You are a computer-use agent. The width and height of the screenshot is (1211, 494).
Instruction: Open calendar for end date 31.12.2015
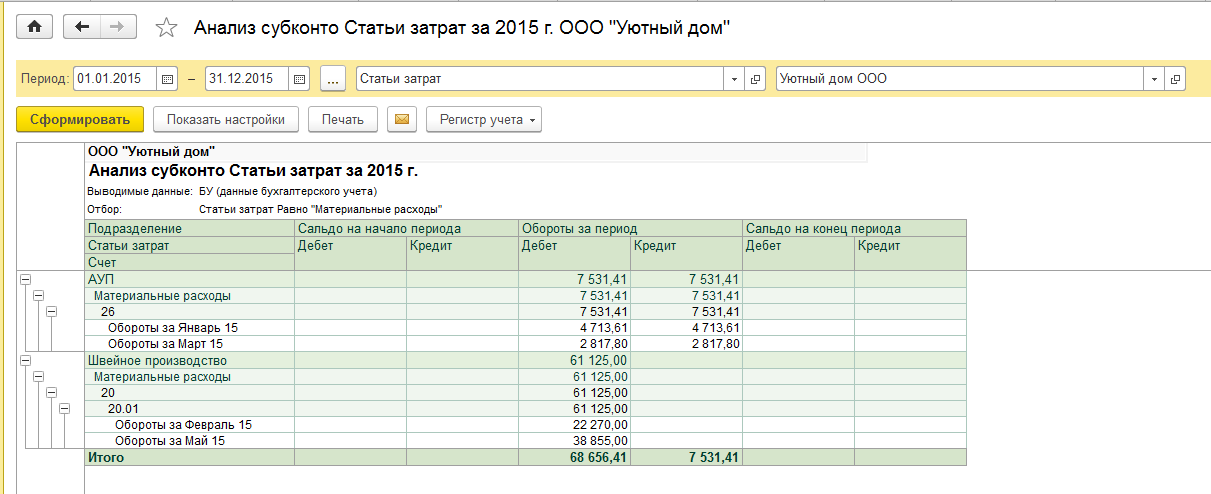click(299, 79)
